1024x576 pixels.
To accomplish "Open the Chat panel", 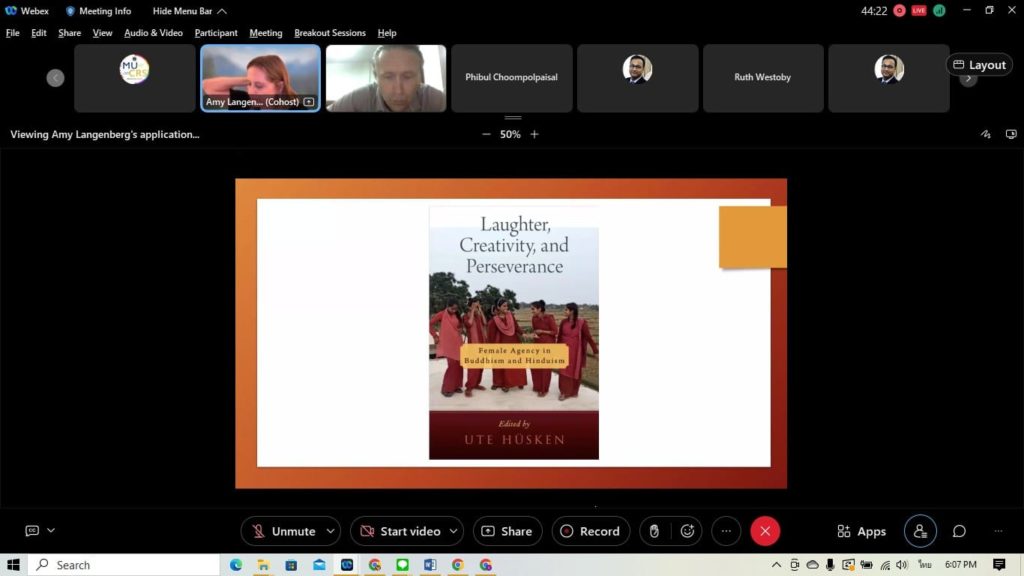I will point(959,531).
